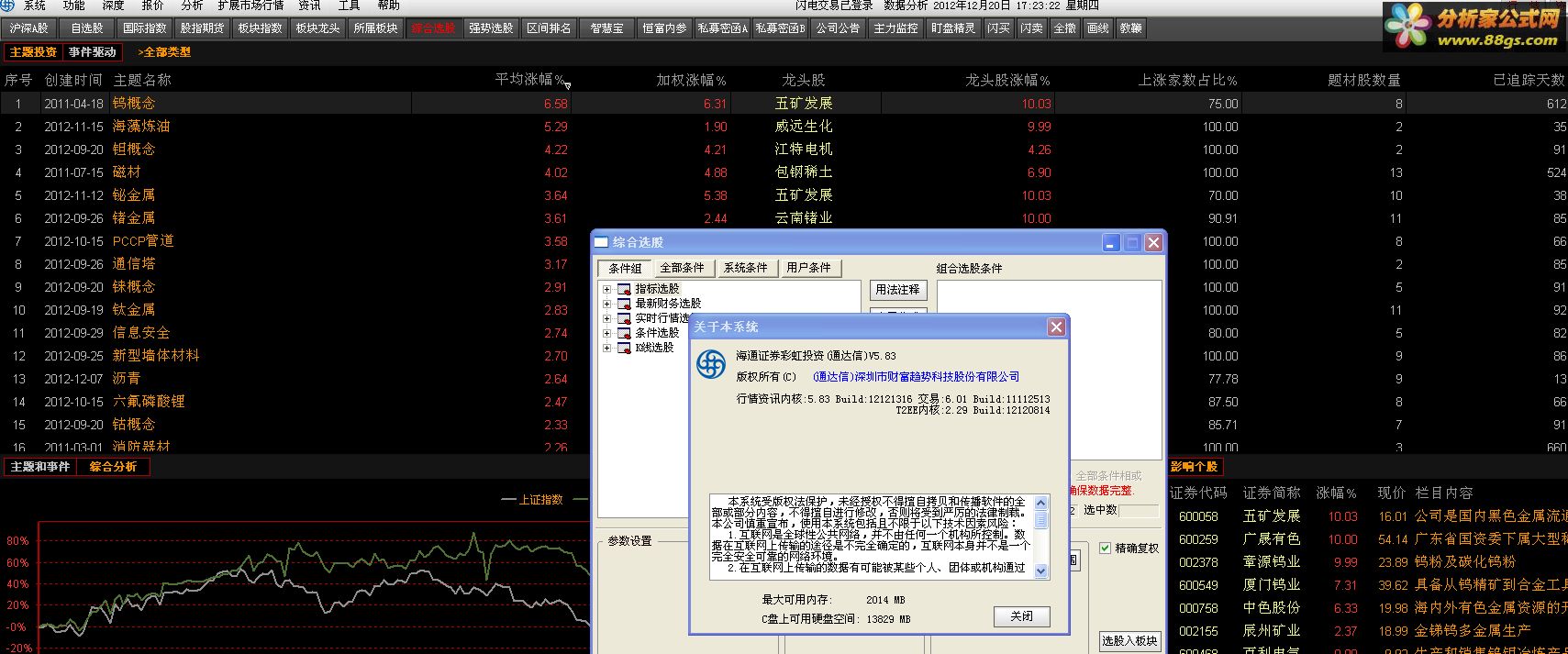Viewport: 1568px width, 654px height.
Task: Switch to 系统条件 tab in 综合选股
Action: 745,268
